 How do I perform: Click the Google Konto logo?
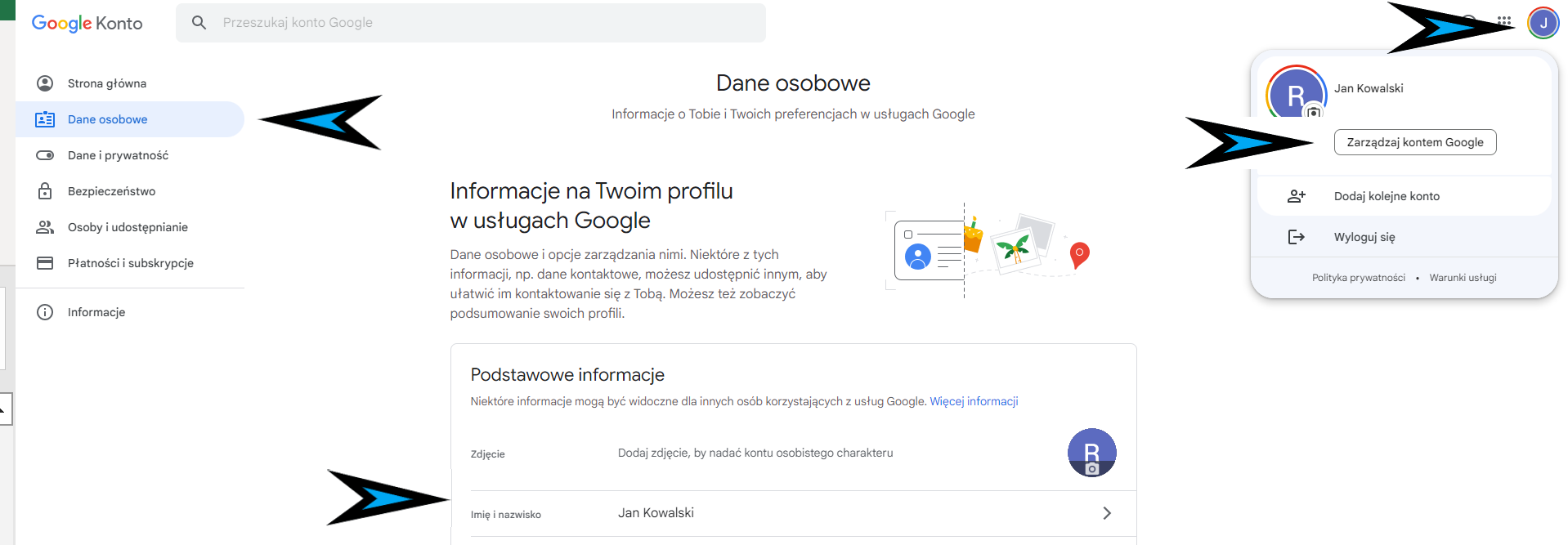click(87, 23)
